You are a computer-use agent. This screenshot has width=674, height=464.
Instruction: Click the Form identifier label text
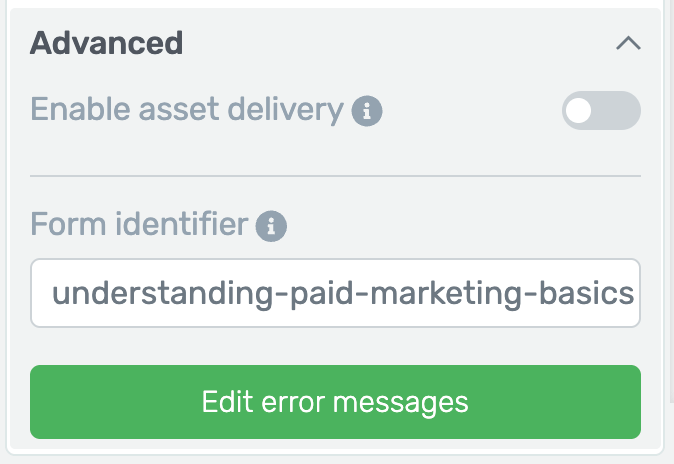click(x=139, y=224)
